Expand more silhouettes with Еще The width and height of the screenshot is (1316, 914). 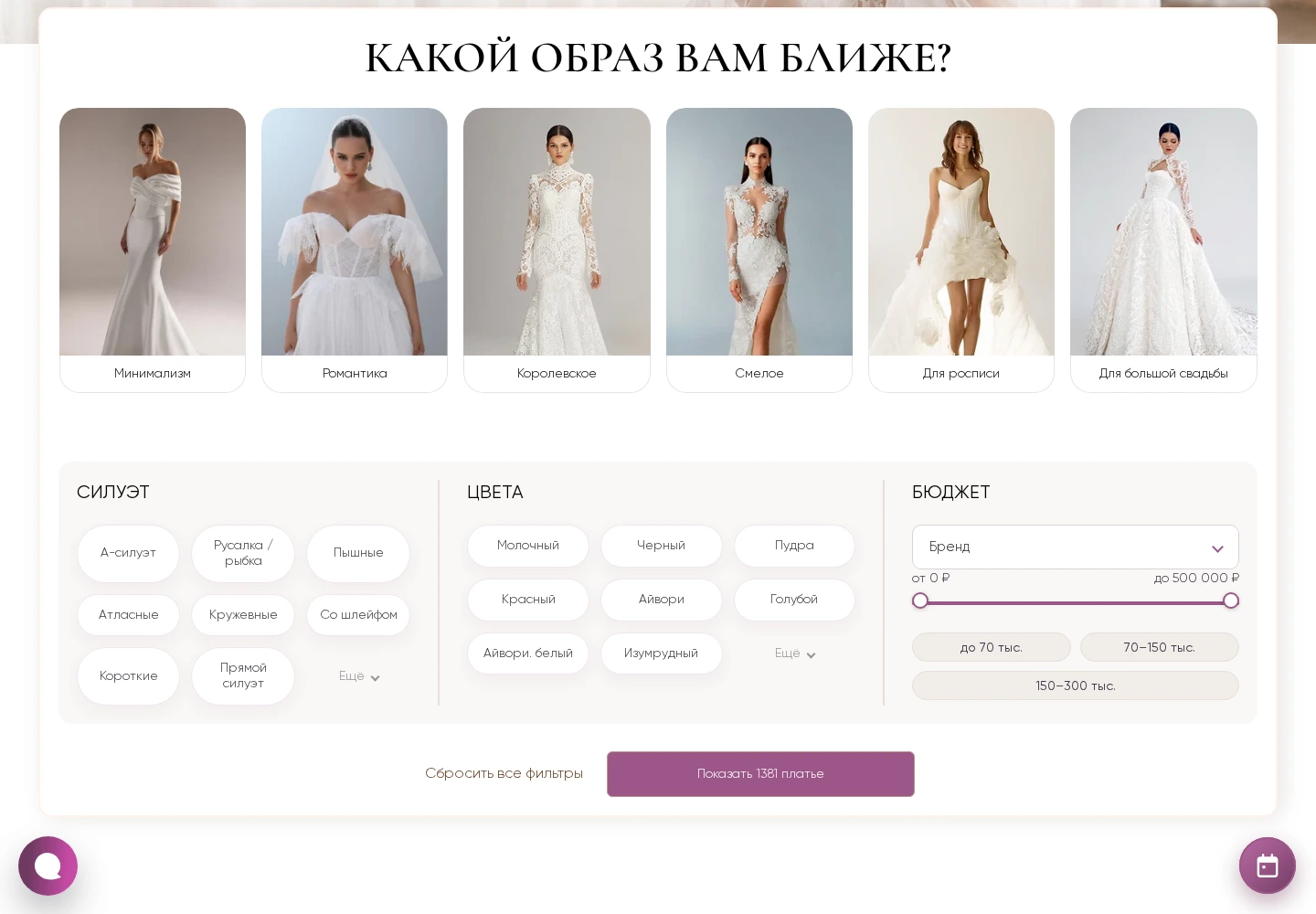[358, 676]
